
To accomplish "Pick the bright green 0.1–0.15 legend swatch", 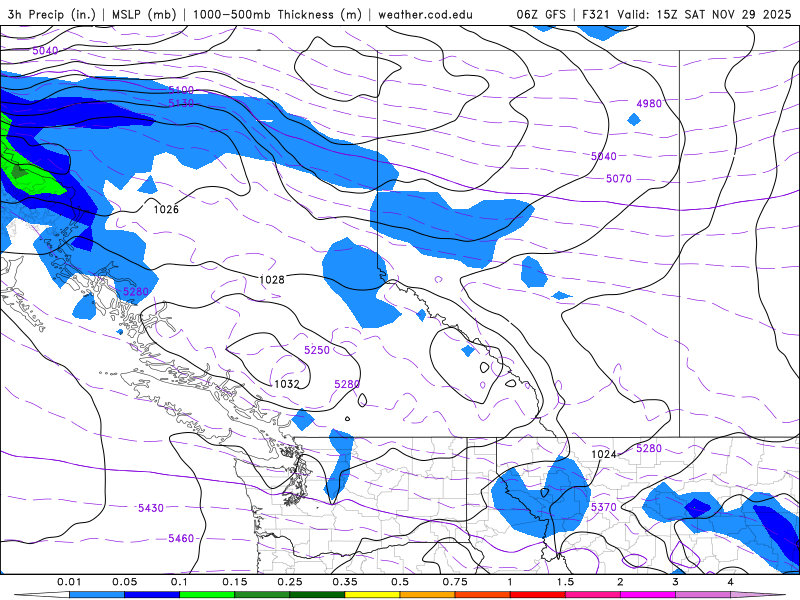I will coord(207,595).
